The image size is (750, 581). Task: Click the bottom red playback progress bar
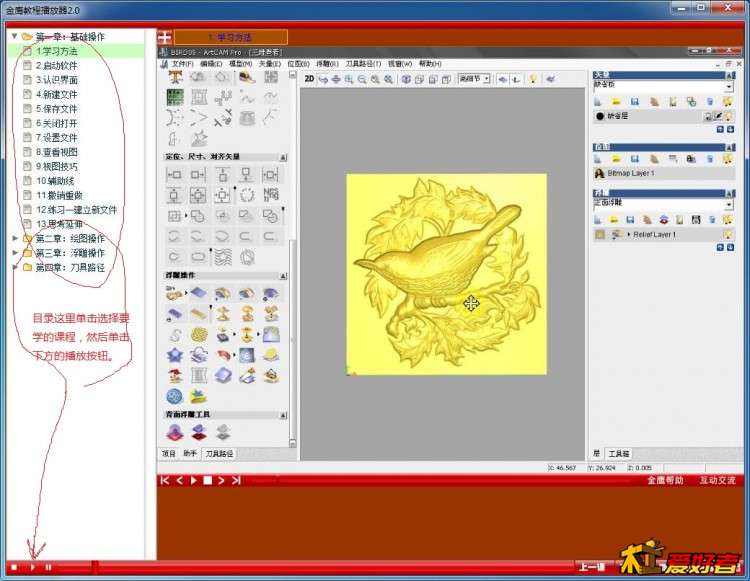click(x=316, y=567)
